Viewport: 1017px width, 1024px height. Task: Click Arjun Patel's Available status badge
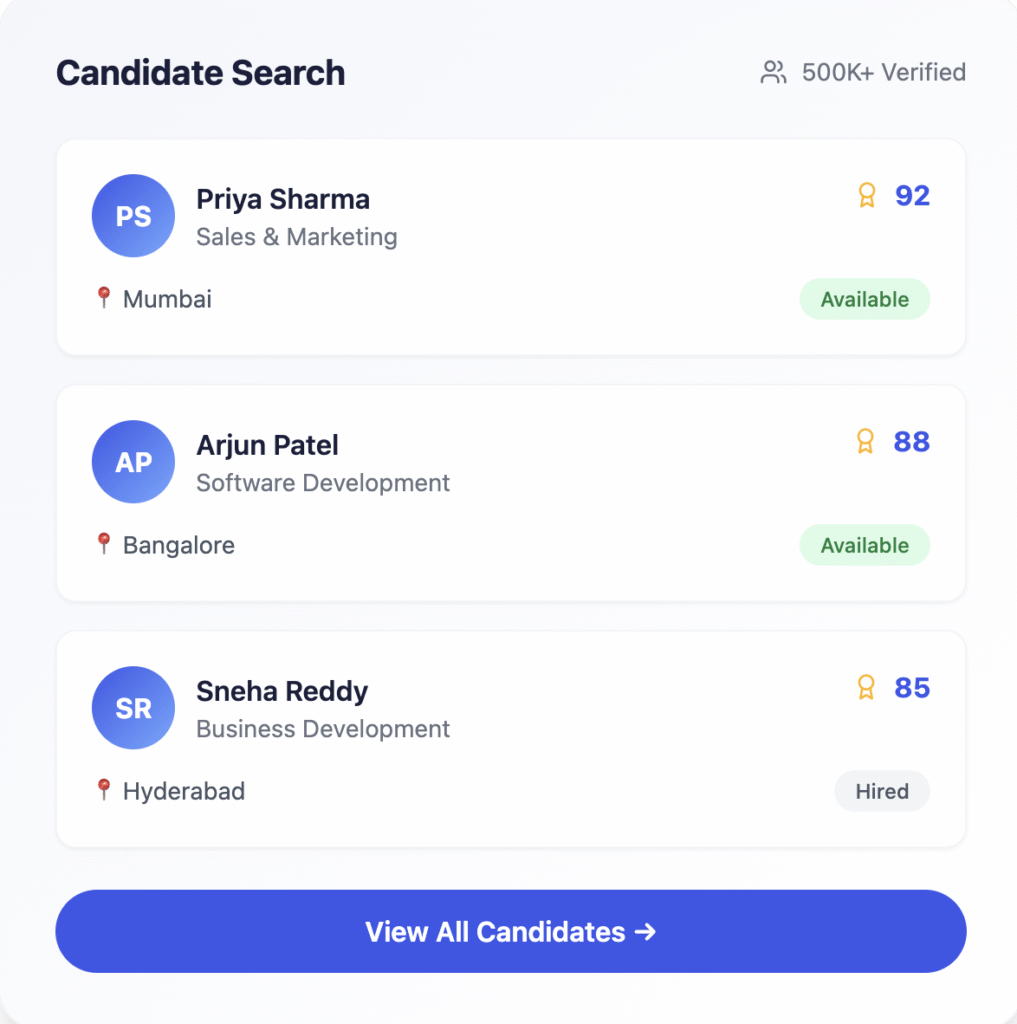[864, 545]
